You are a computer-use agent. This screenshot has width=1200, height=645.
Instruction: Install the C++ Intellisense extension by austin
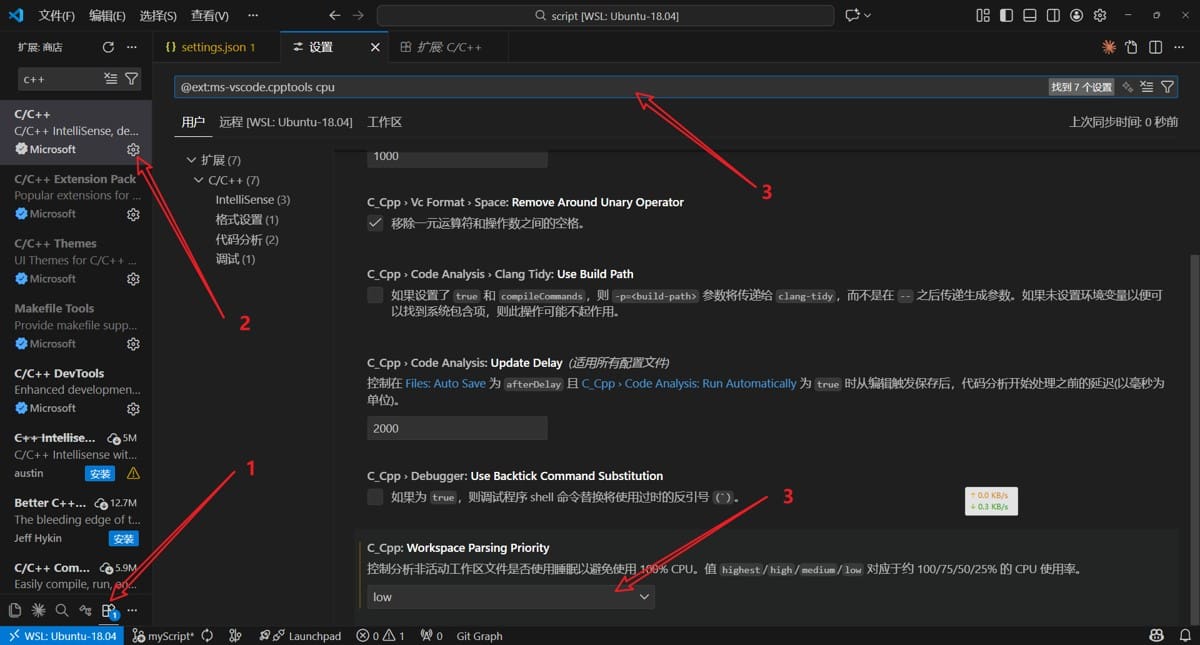tap(100, 474)
